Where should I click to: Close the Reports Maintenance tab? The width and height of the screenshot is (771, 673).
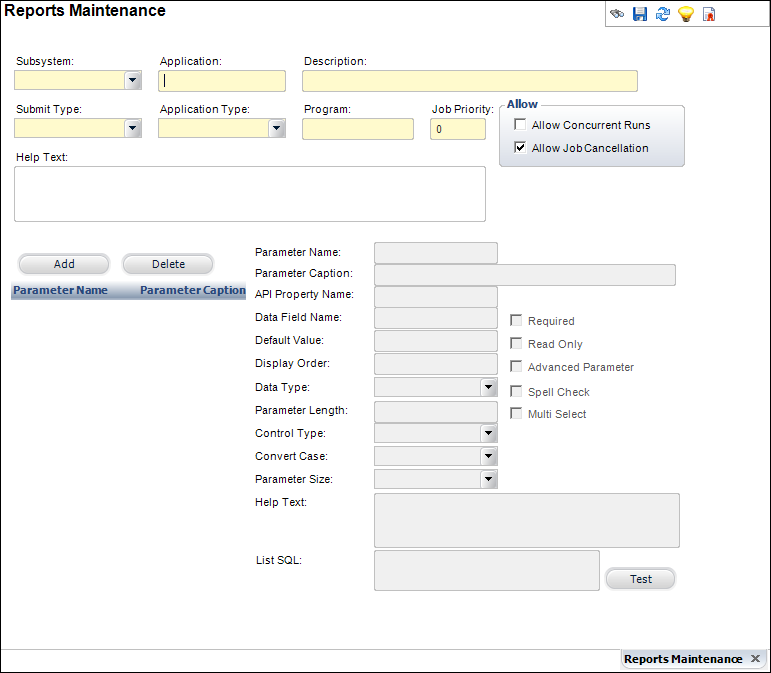click(x=756, y=658)
